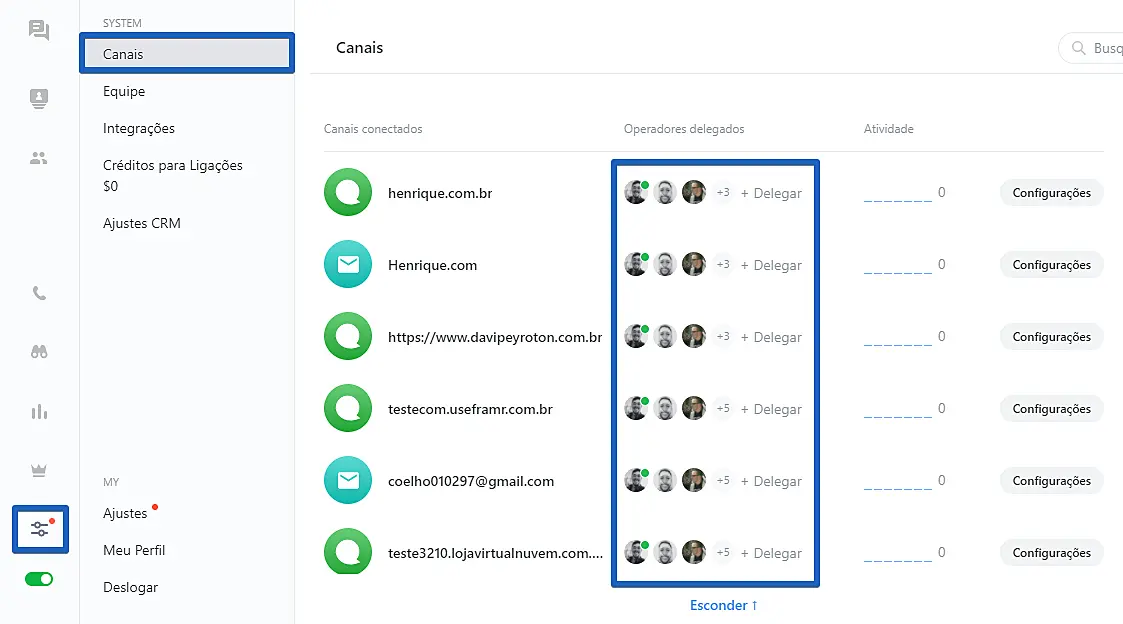Click the teste3210.lojavirtualnuvem chat channel icon
Viewport: 1123px width, 624px height.
coord(348,552)
